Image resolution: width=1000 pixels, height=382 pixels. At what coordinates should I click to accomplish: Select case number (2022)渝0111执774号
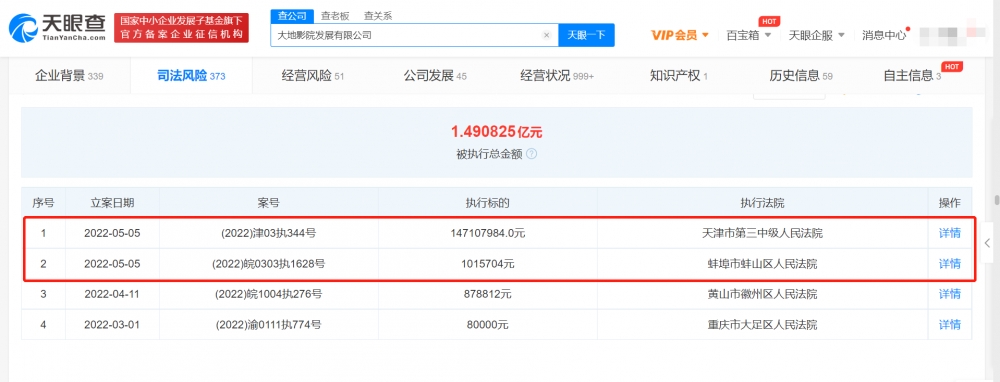click(268, 325)
